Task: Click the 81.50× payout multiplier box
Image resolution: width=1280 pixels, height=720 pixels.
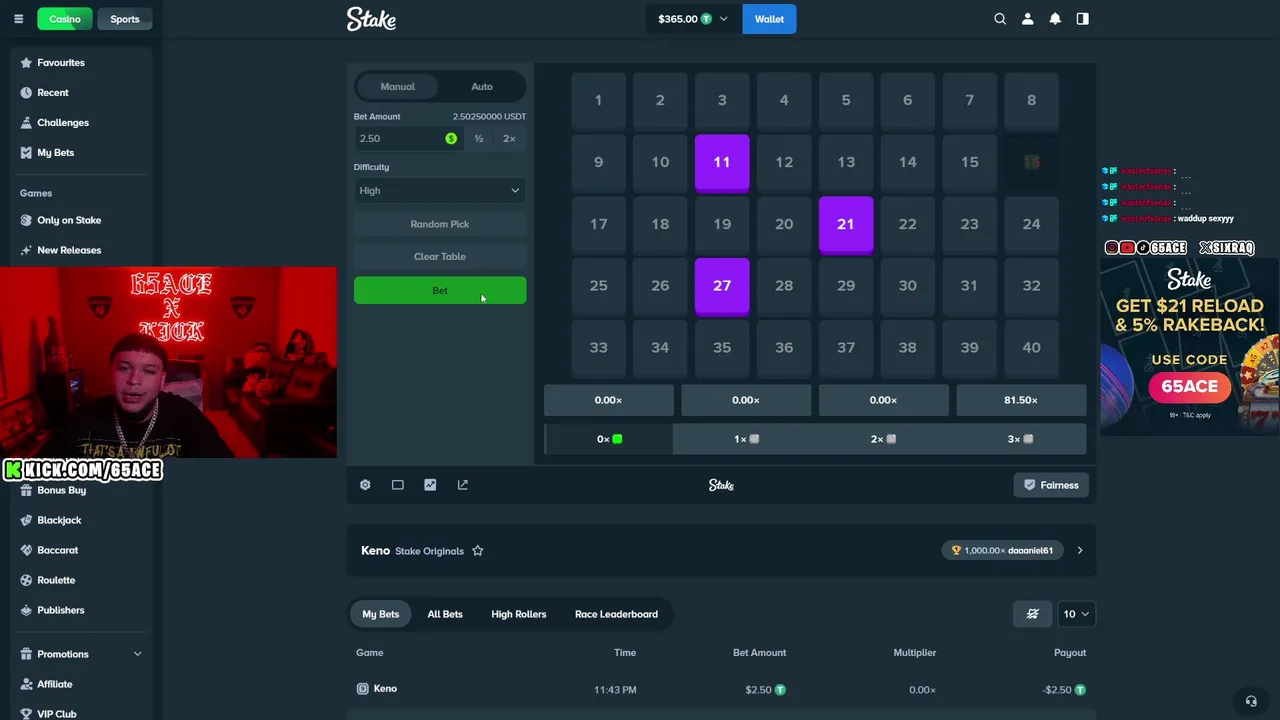Action: (x=1021, y=400)
